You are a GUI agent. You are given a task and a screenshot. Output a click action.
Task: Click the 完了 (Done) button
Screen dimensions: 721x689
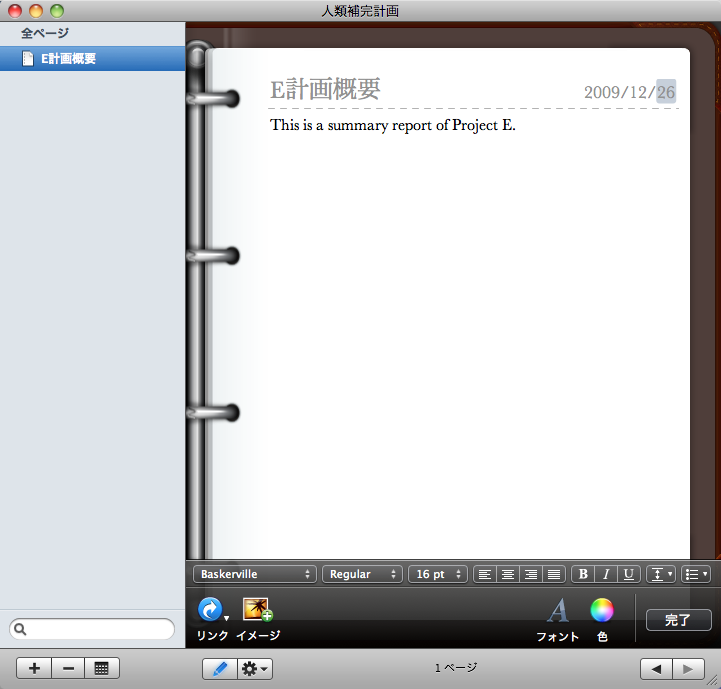[x=679, y=620]
